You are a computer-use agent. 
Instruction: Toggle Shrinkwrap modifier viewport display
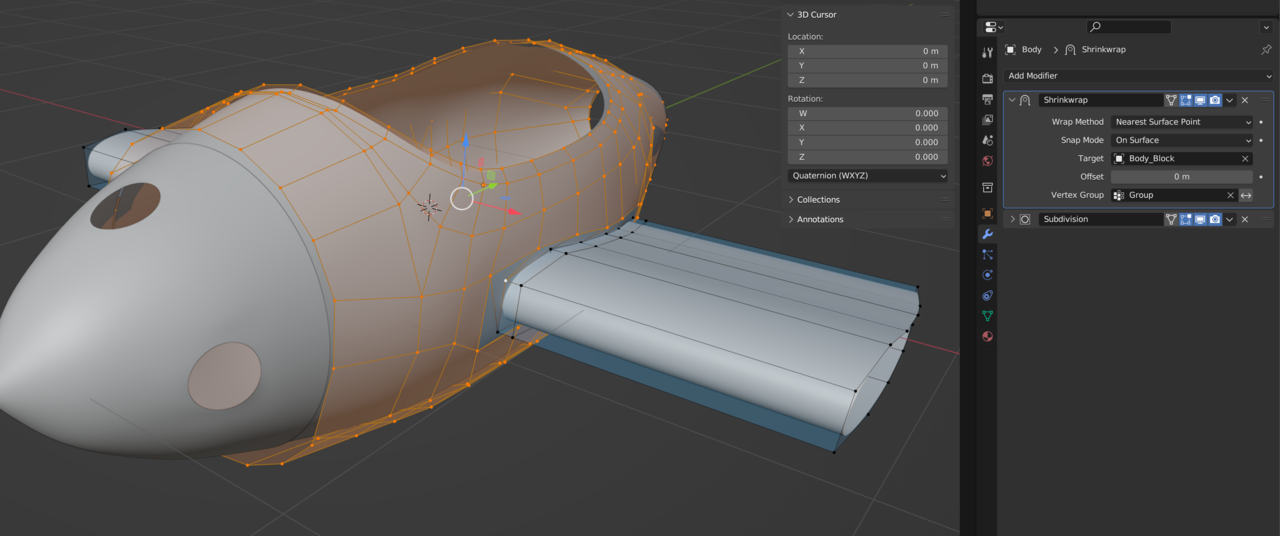[1200, 100]
